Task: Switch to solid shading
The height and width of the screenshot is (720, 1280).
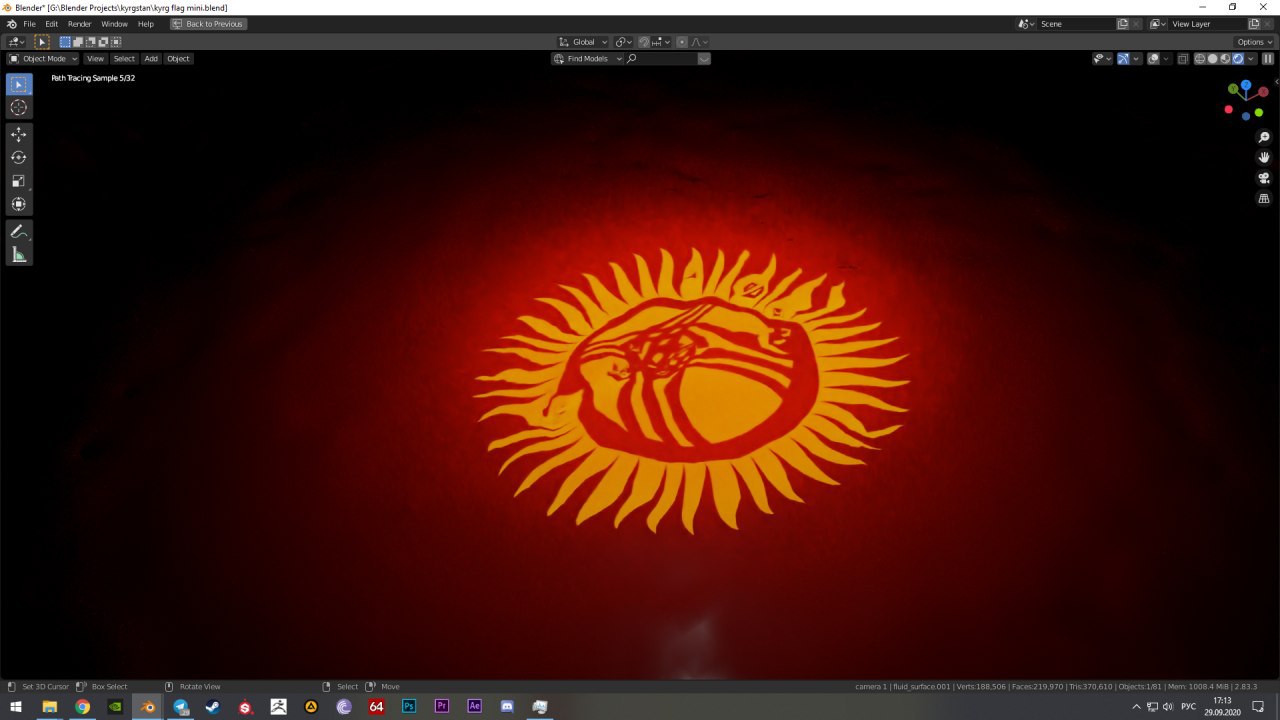Action: 1212,58
